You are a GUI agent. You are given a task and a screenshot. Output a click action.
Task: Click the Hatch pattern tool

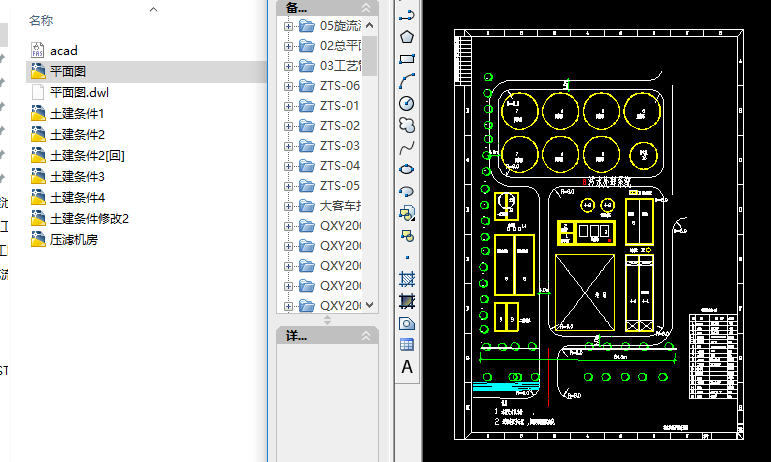[x=407, y=279]
